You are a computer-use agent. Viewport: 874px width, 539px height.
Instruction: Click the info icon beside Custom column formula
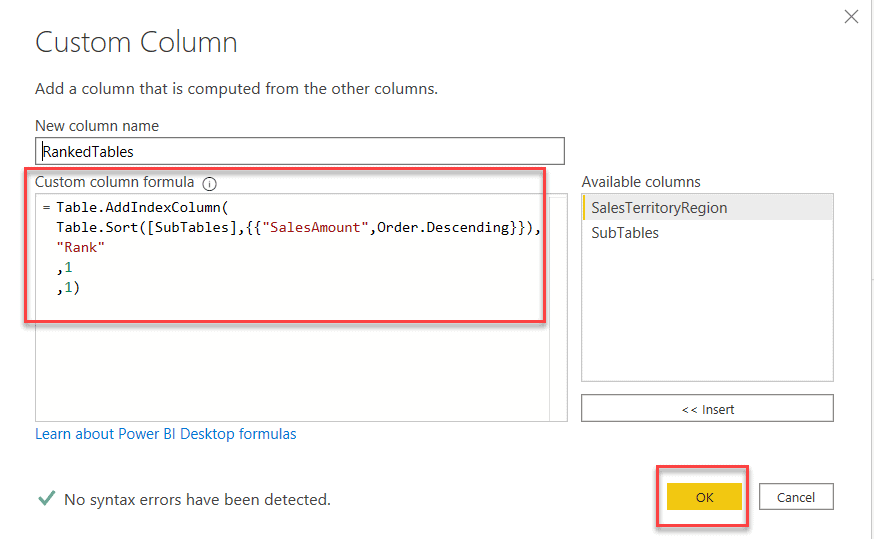point(209,184)
